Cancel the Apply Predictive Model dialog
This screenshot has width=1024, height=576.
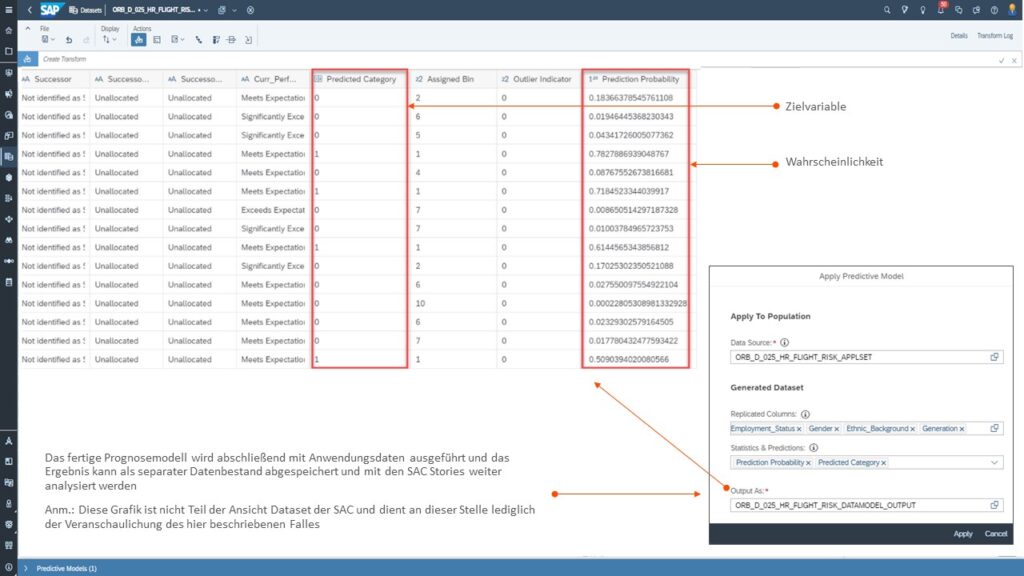[995, 533]
